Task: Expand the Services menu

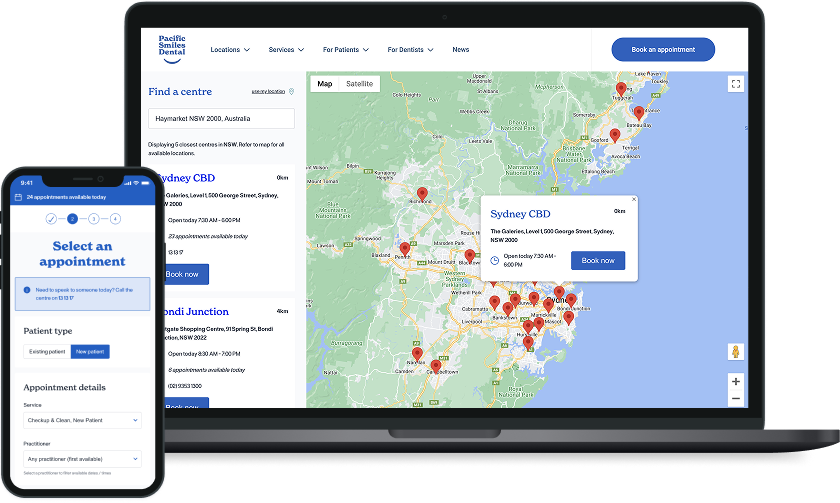Action: [286, 50]
